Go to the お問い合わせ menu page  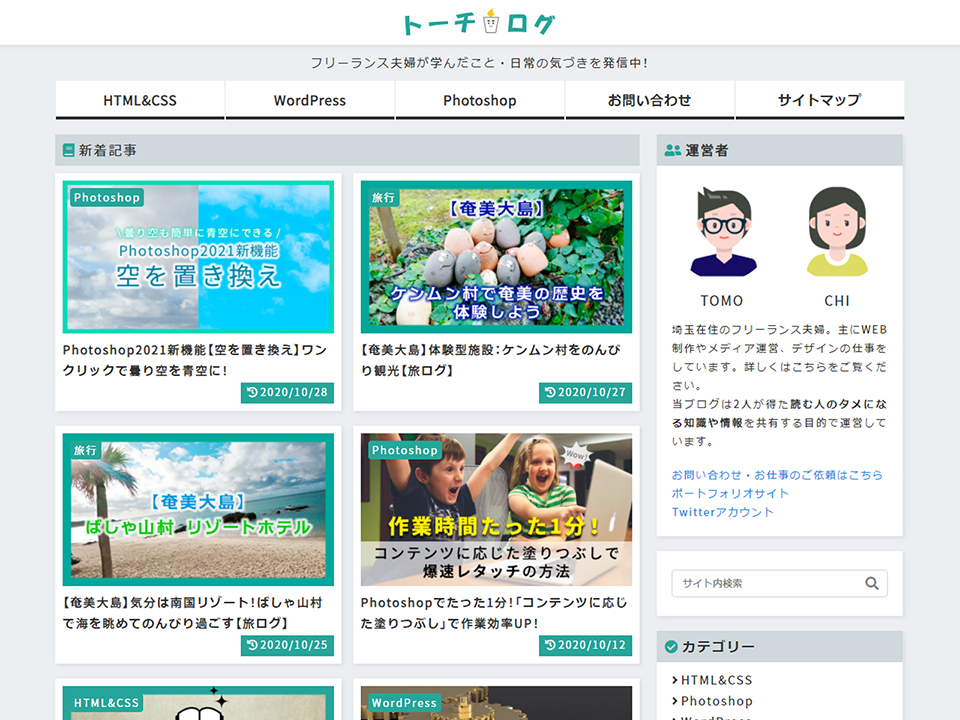[x=650, y=100]
